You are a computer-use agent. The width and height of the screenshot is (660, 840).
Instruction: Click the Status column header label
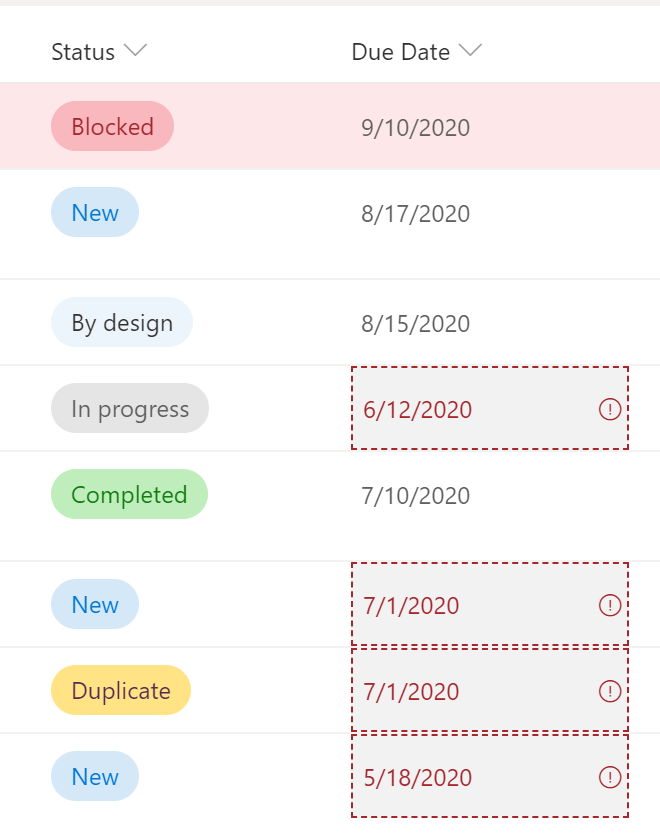83,52
